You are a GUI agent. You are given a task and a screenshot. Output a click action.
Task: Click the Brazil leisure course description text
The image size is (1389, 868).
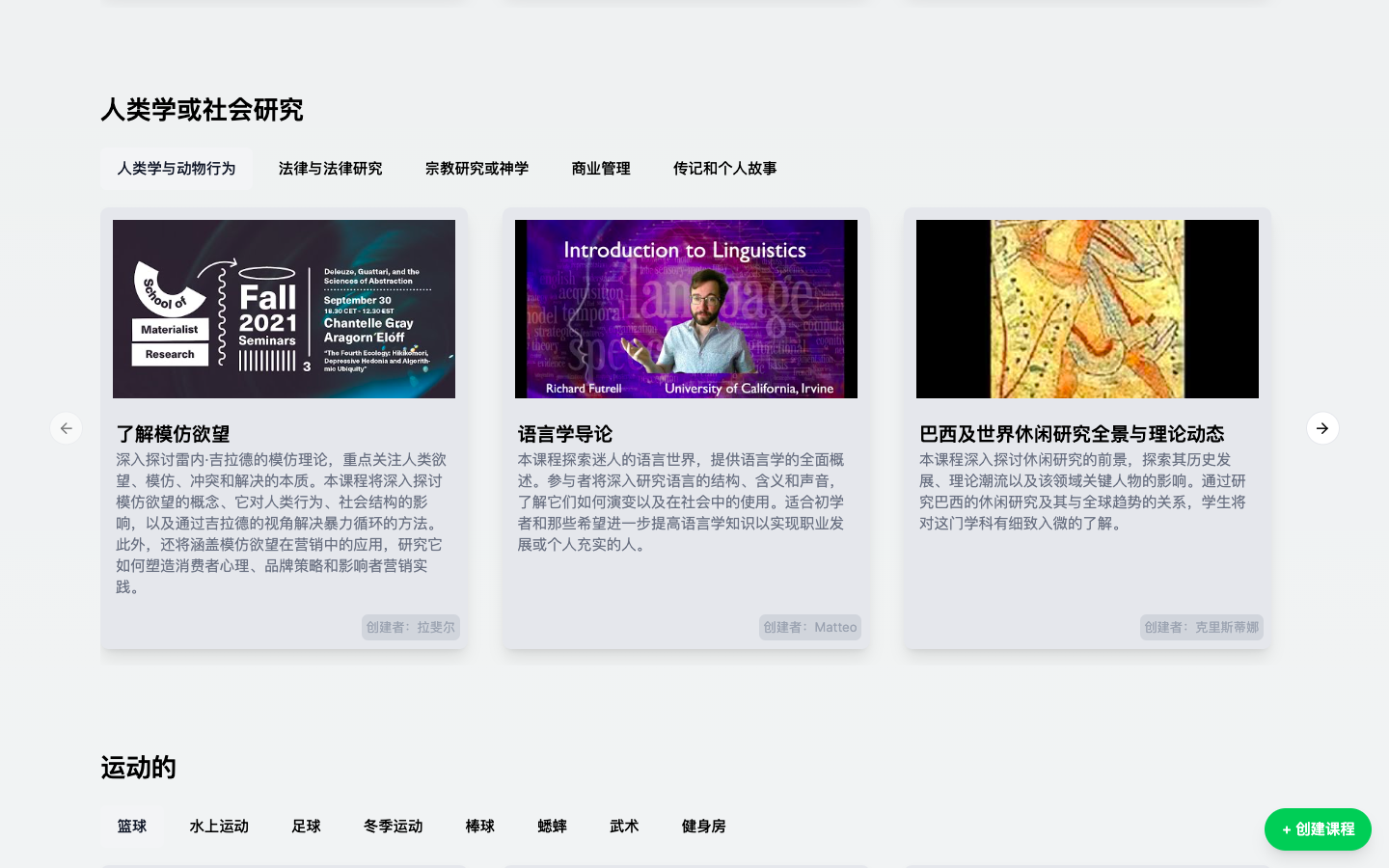point(1083,491)
